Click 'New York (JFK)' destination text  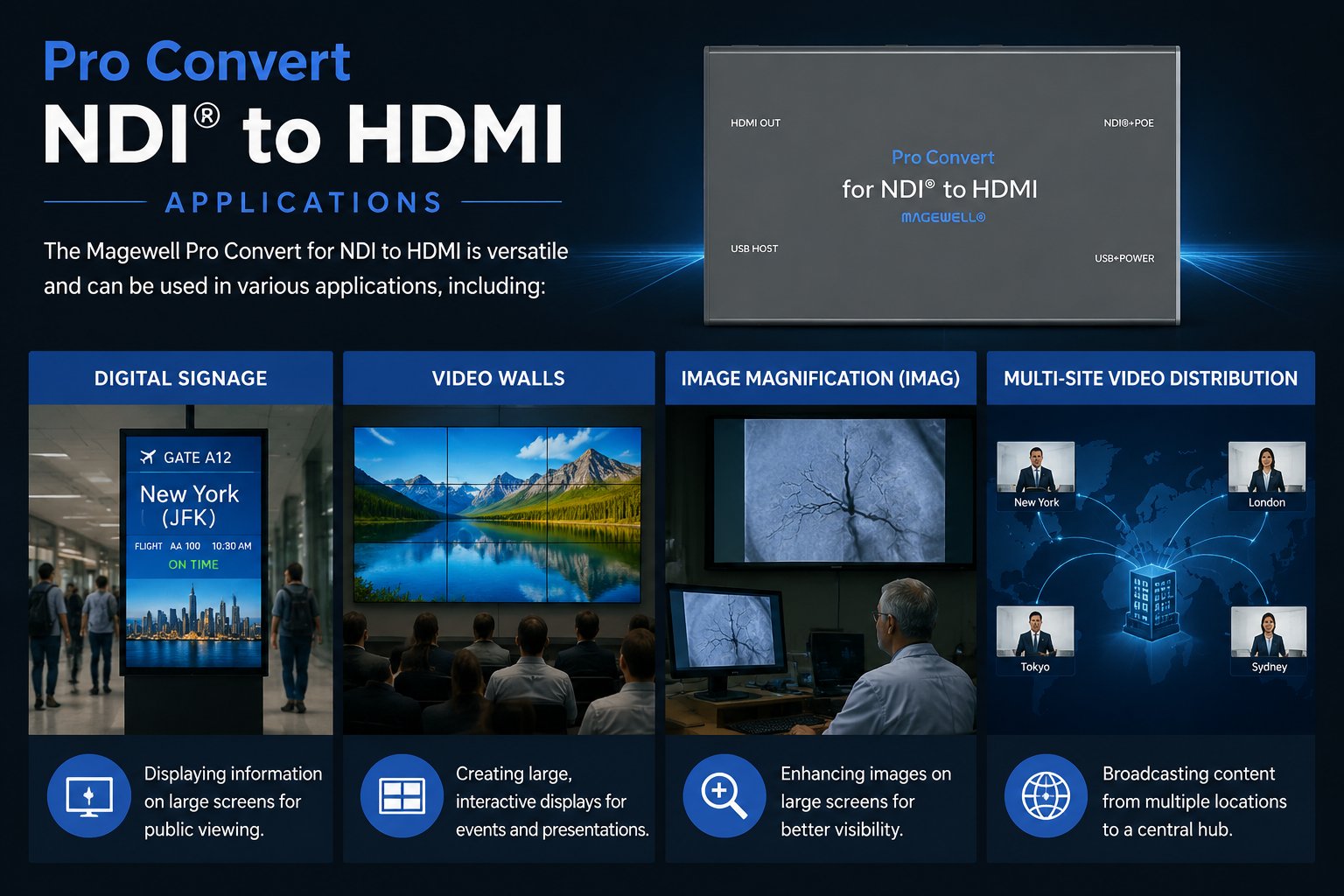pyautogui.click(x=190, y=506)
